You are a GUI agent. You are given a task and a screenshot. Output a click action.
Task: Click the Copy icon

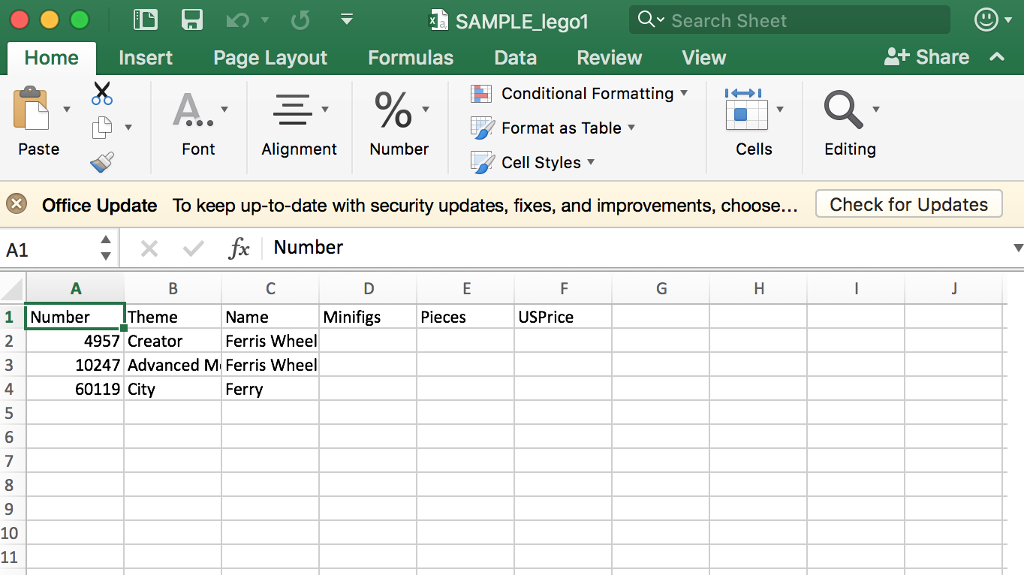(102, 127)
